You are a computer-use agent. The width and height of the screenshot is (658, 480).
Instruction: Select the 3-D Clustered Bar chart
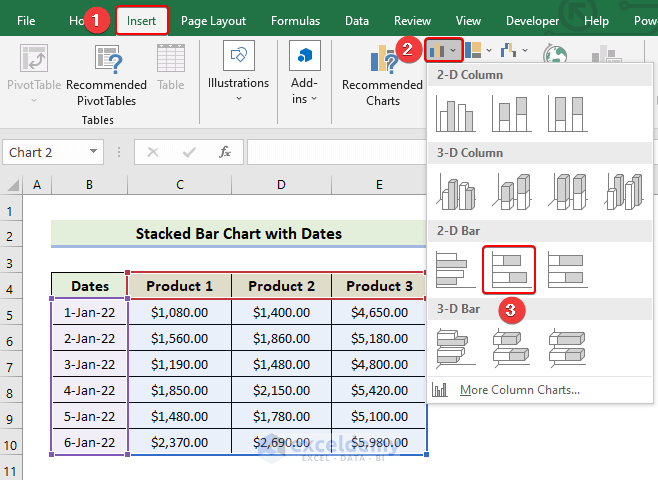tap(456, 347)
